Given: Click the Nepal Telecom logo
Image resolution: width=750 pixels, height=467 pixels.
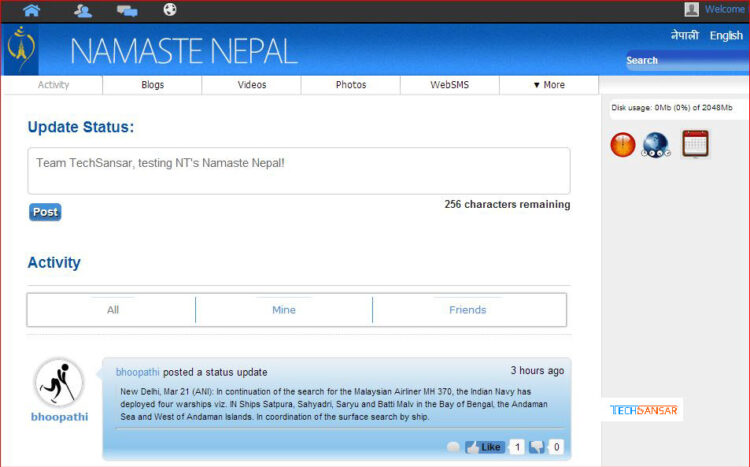Looking at the screenshot, I should pyautogui.click(x=20, y=49).
